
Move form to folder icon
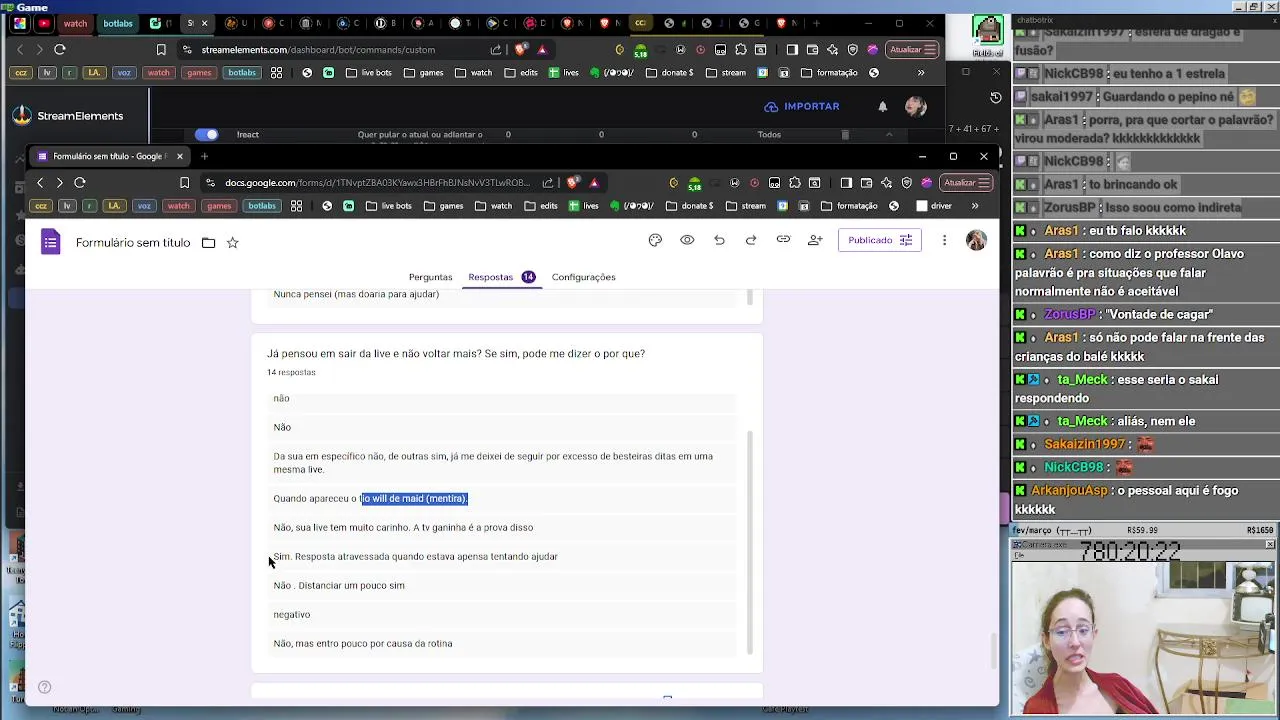point(208,242)
